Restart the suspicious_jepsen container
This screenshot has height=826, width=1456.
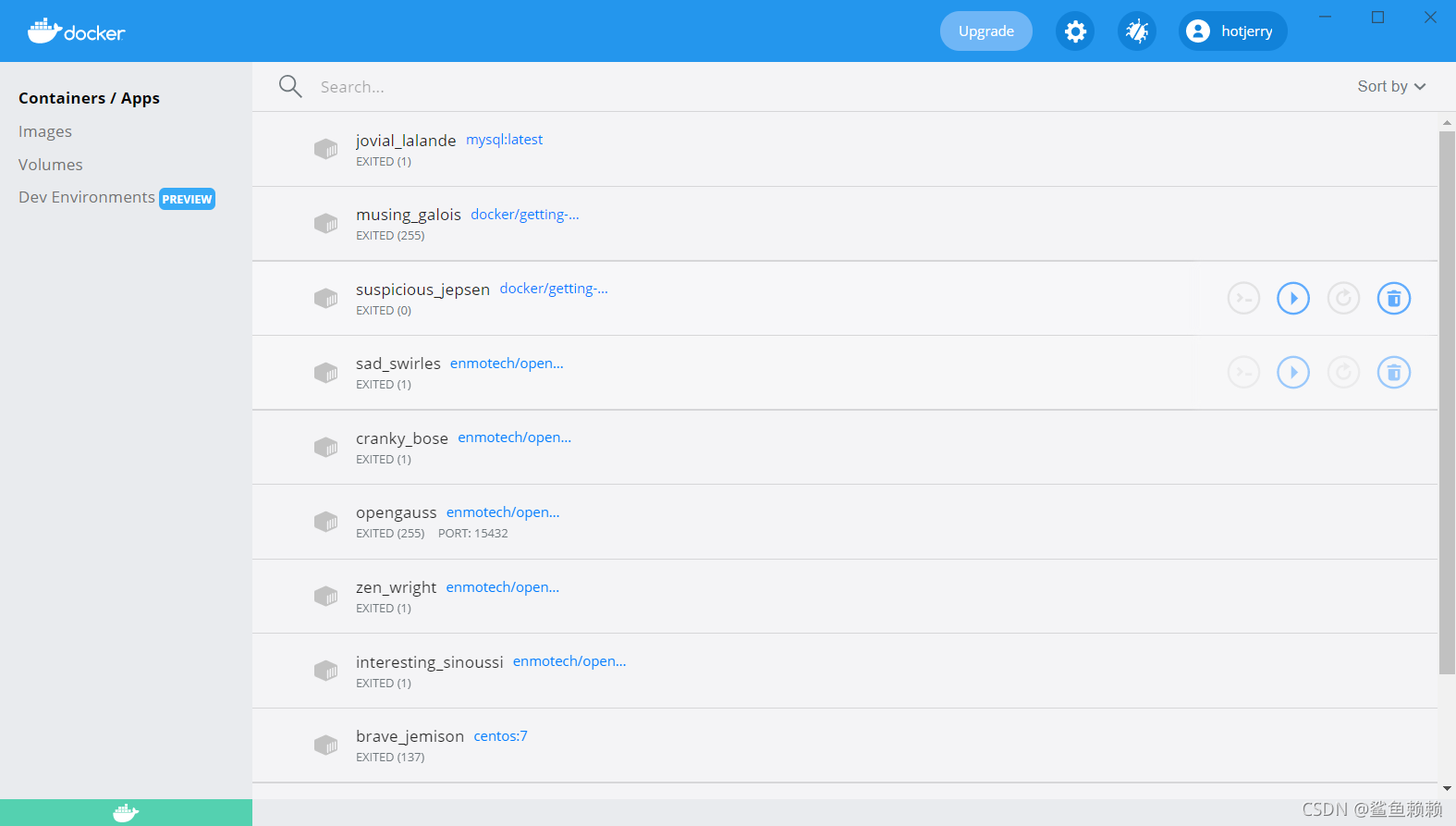(1343, 298)
